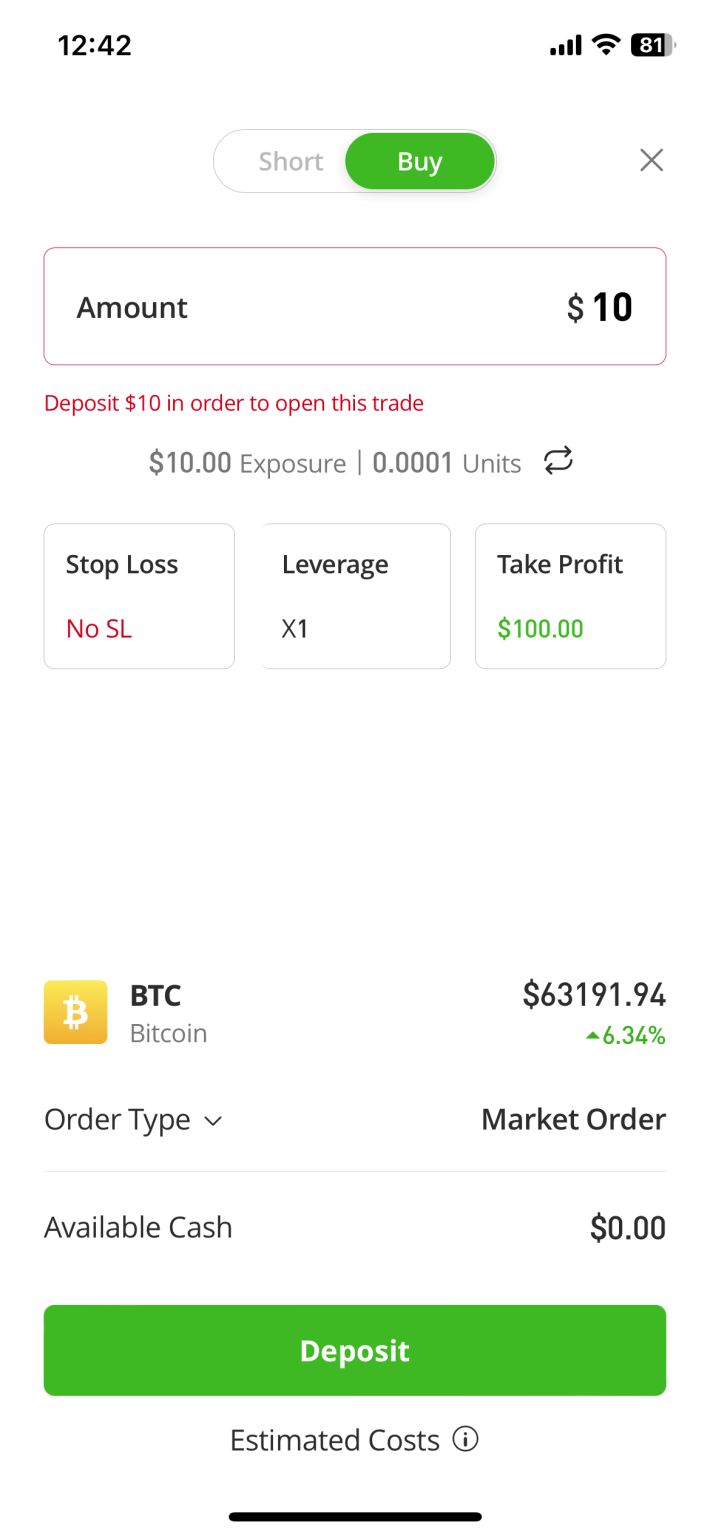Viewport: 710px width, 1536px height.
Task: Tap the cellular signal bars icon
Action: pyautogui.click(x=565, y=44)
